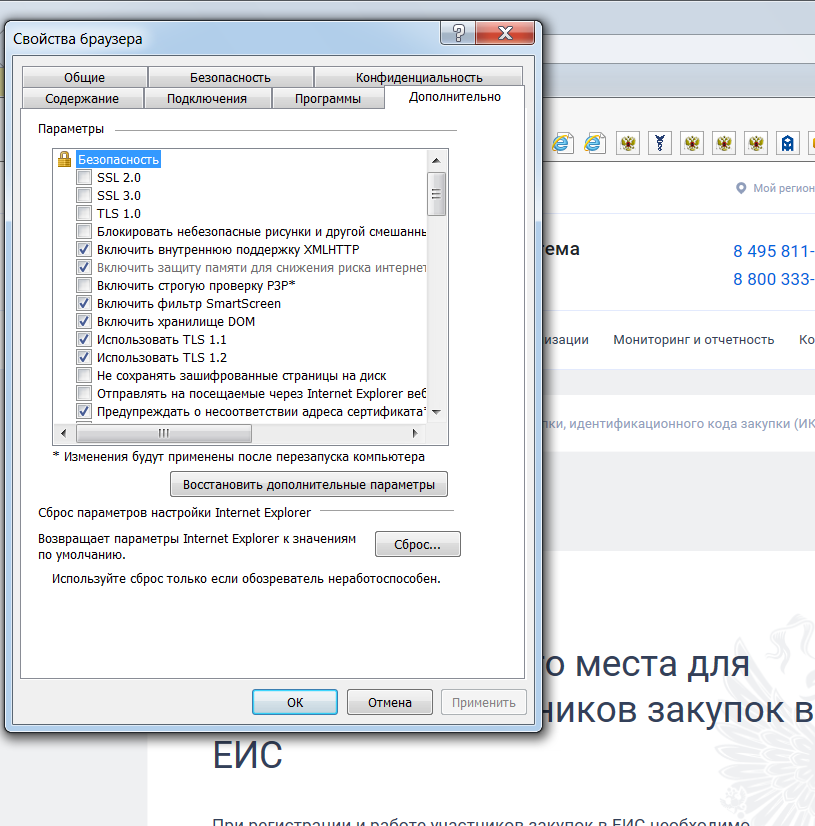This screenshot has height=826, width=815.
Task: Open the blue tower emblem favorite icon
Action: coord(788,143)
